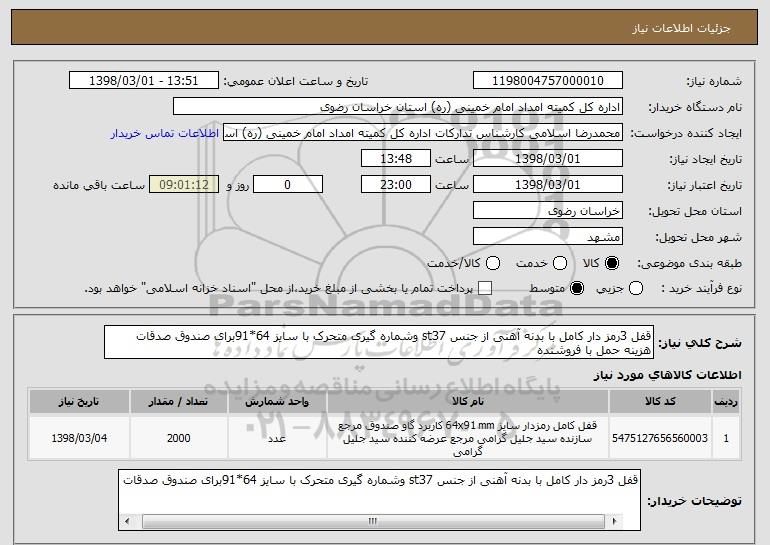Viewport: 770px width, 545px height.
Task: Click the جزئیات اطلاعات نیاز header title
Action: (x=681, y=28)
